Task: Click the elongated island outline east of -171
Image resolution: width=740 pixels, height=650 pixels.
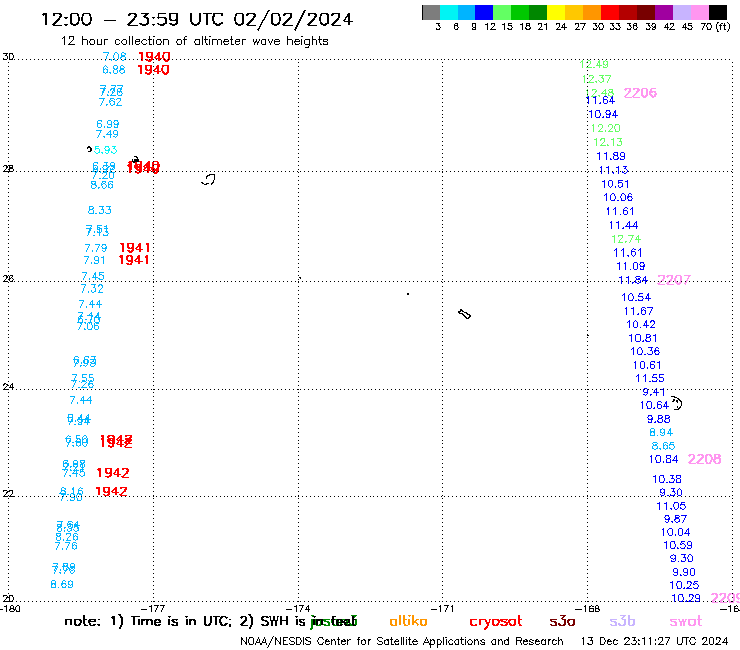Action: 464,314
